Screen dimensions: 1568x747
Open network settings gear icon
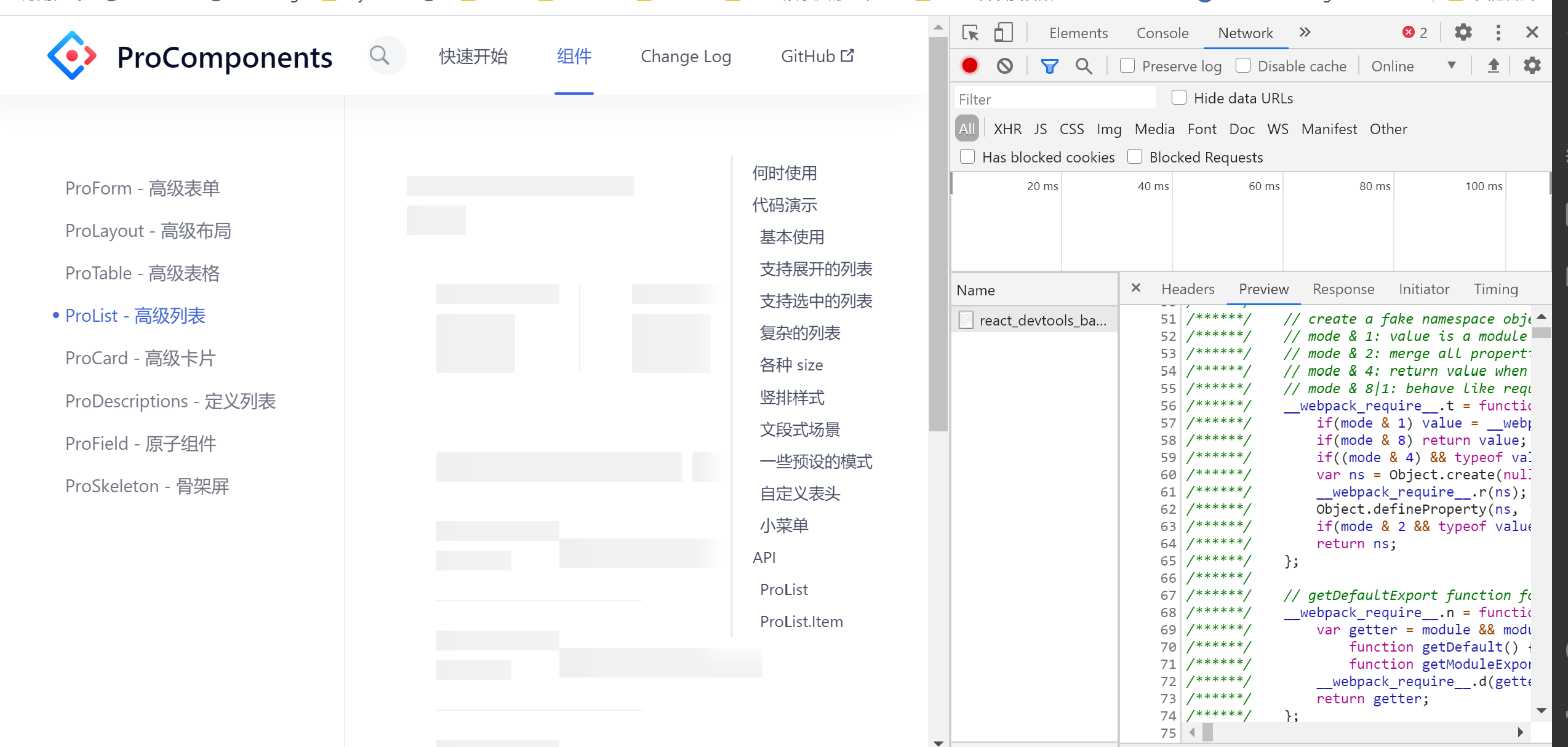(1532, 65)
